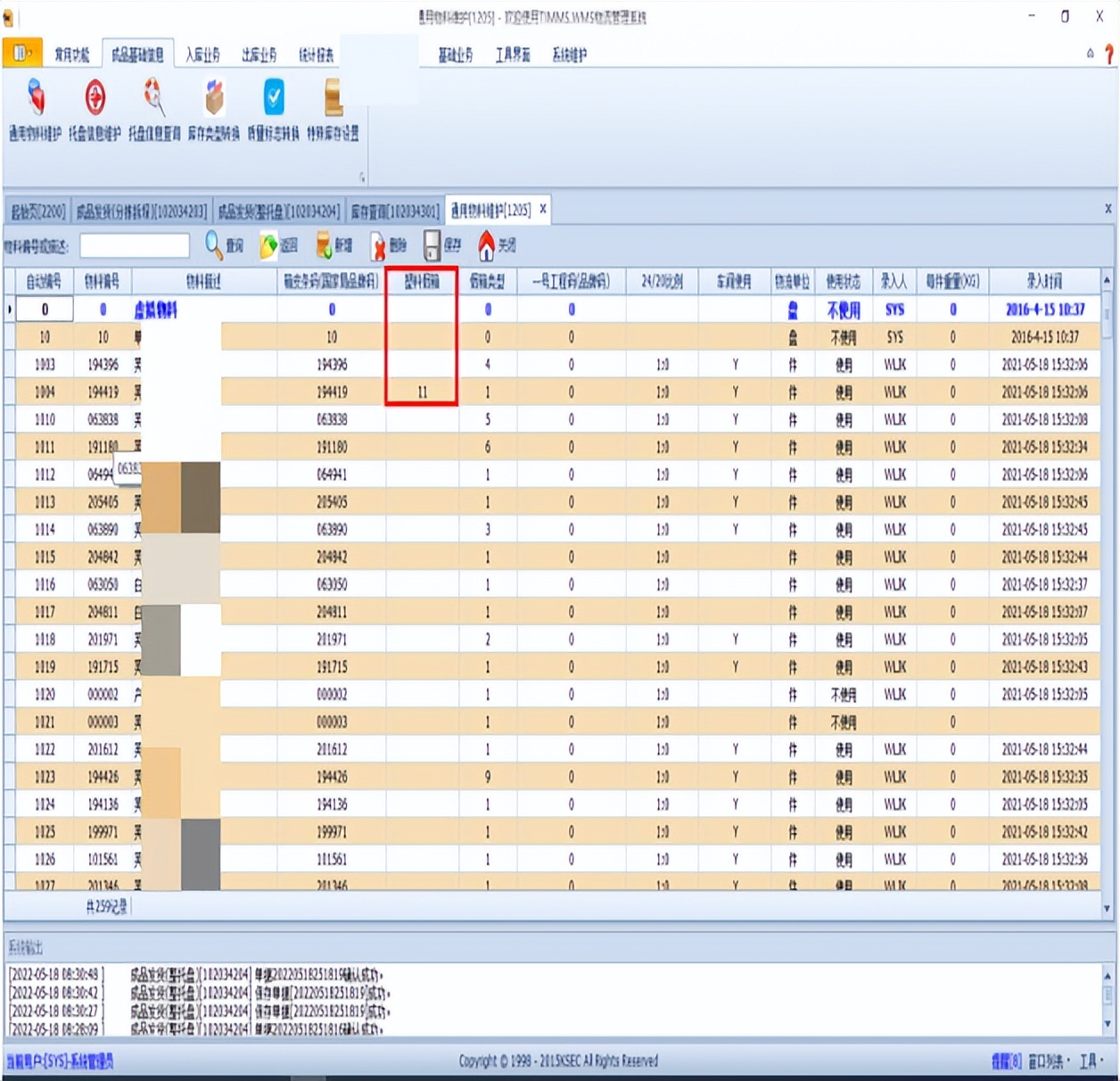Sort by the 录入时间 column header
Image resolution: width=1120 pixels, height=1081 pixels.
(1043, 282)
